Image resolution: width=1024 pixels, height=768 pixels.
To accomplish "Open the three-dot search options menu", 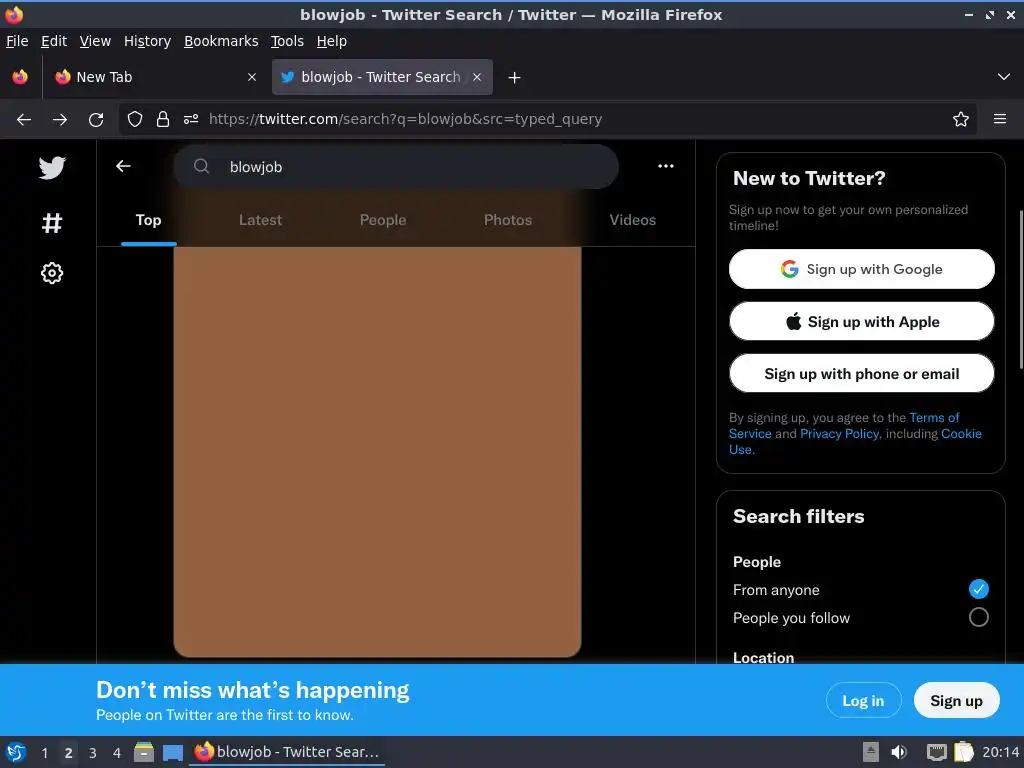I will [665, 166].
